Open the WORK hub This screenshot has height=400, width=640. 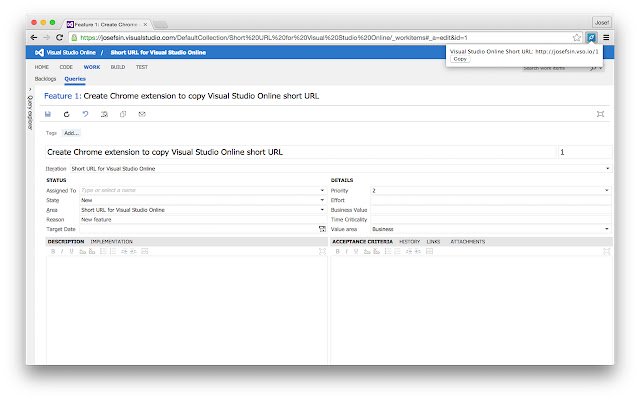[92, 67]
